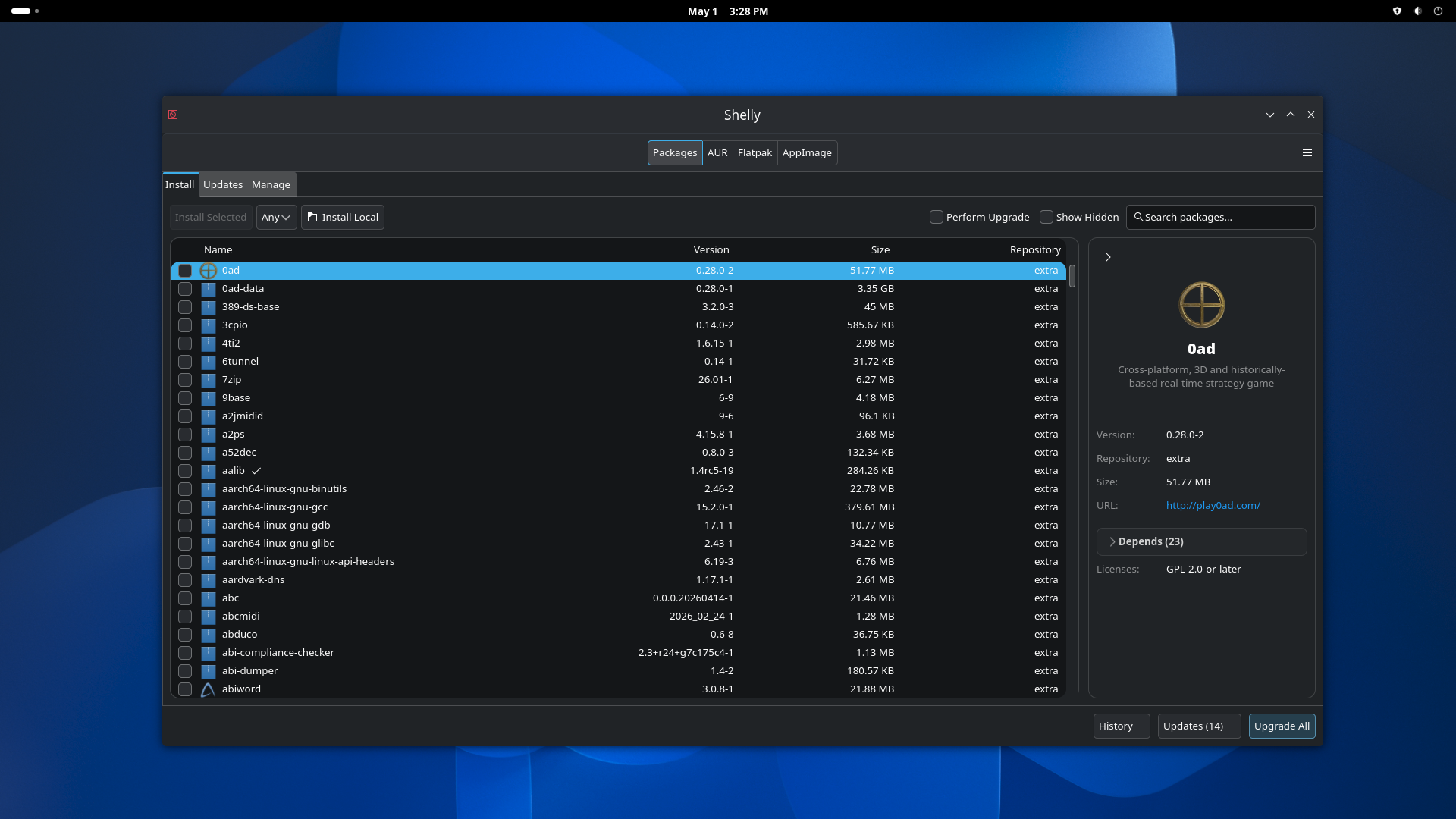This screenshot has height=819, width=1456.
Task: Tick the checkbox for aalib
Action: click(x=185, y=471)
